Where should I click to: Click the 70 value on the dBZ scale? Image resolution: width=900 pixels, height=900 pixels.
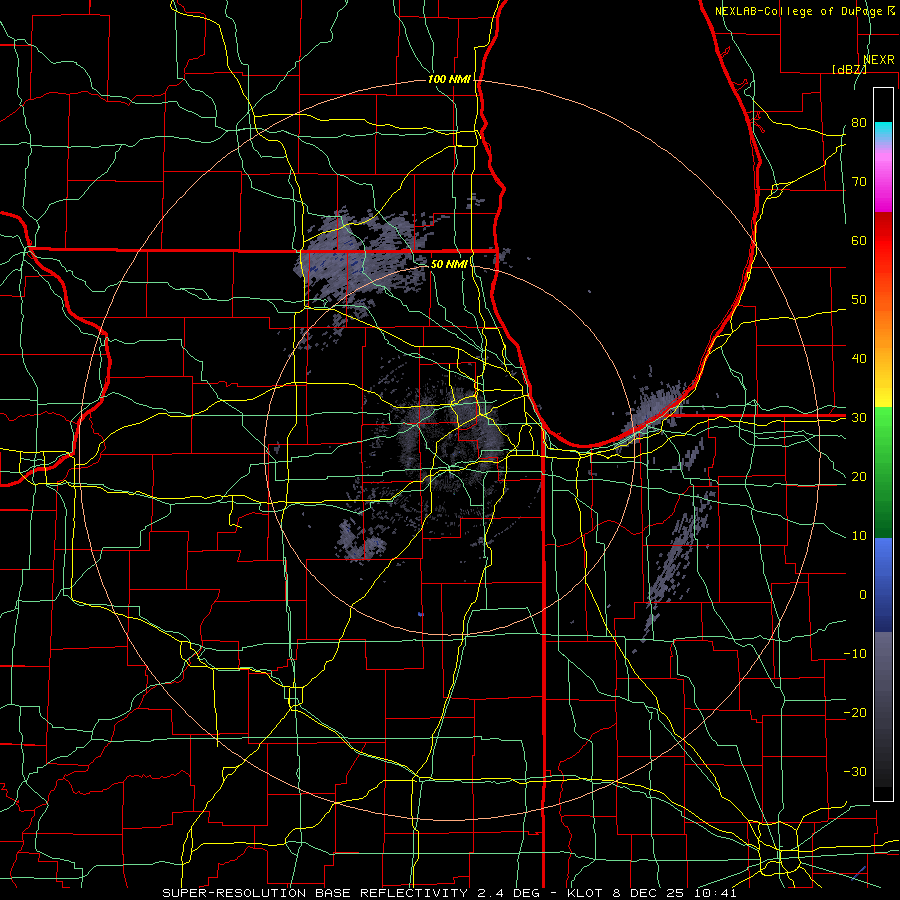pos(859,181)
